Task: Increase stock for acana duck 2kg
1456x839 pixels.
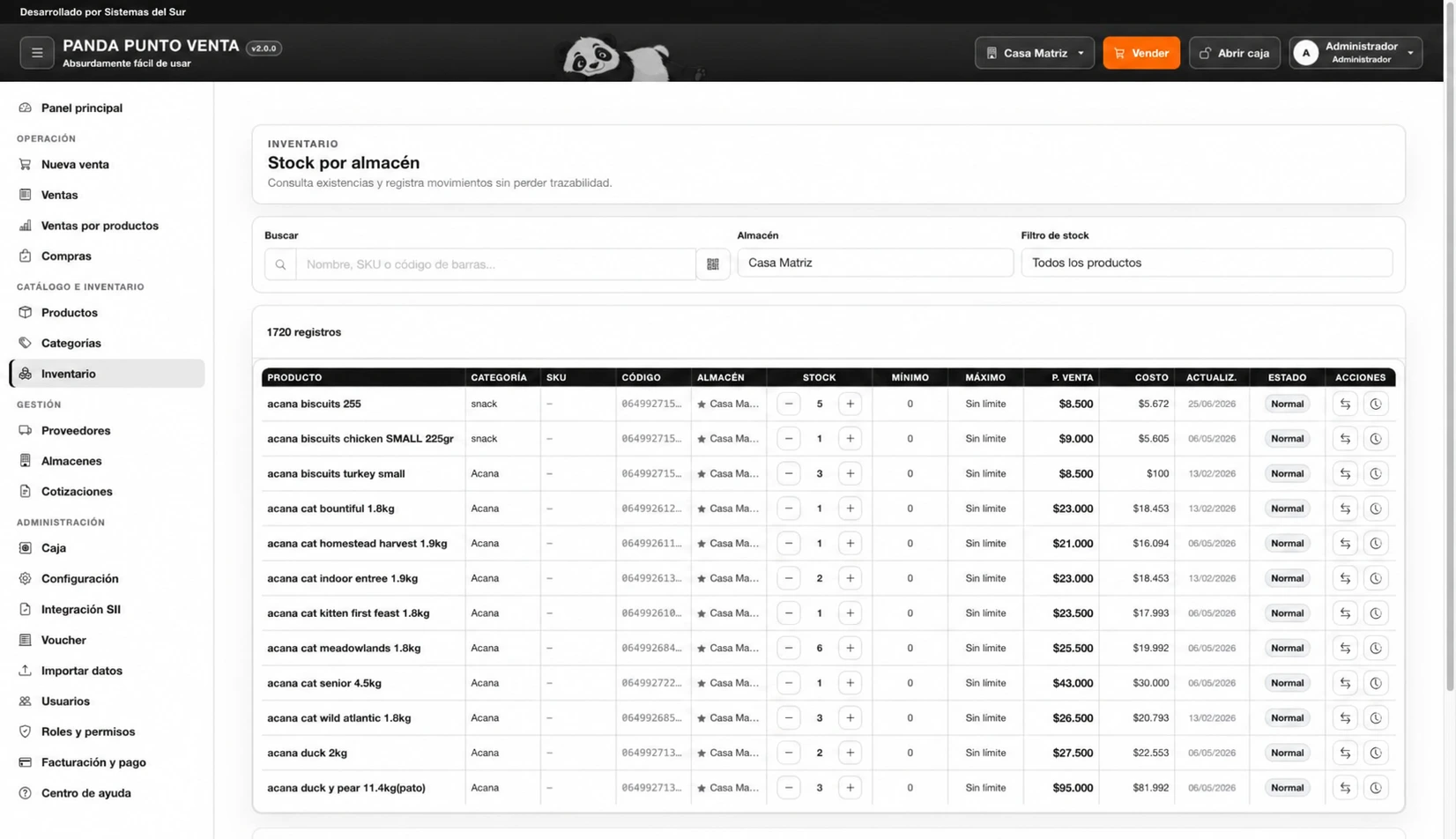Action: pos(850,753)
